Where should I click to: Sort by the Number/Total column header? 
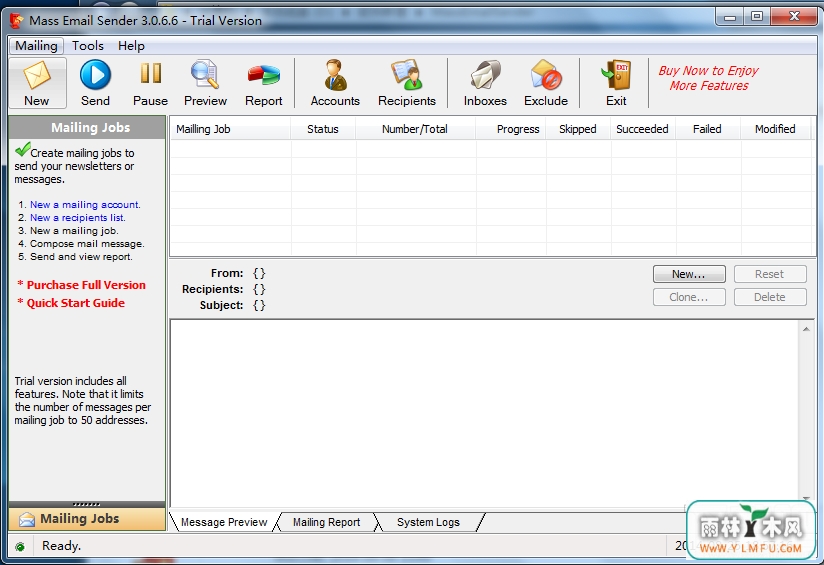click(415, 129)
